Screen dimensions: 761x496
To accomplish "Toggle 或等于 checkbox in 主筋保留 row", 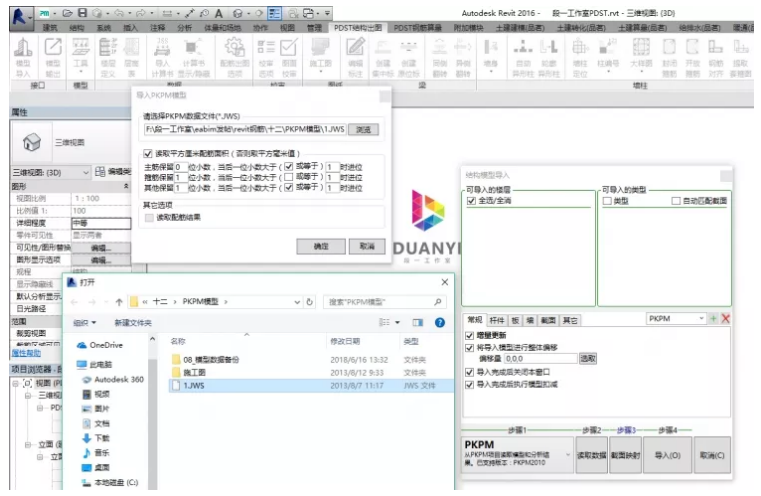I will tap(289, 166).
